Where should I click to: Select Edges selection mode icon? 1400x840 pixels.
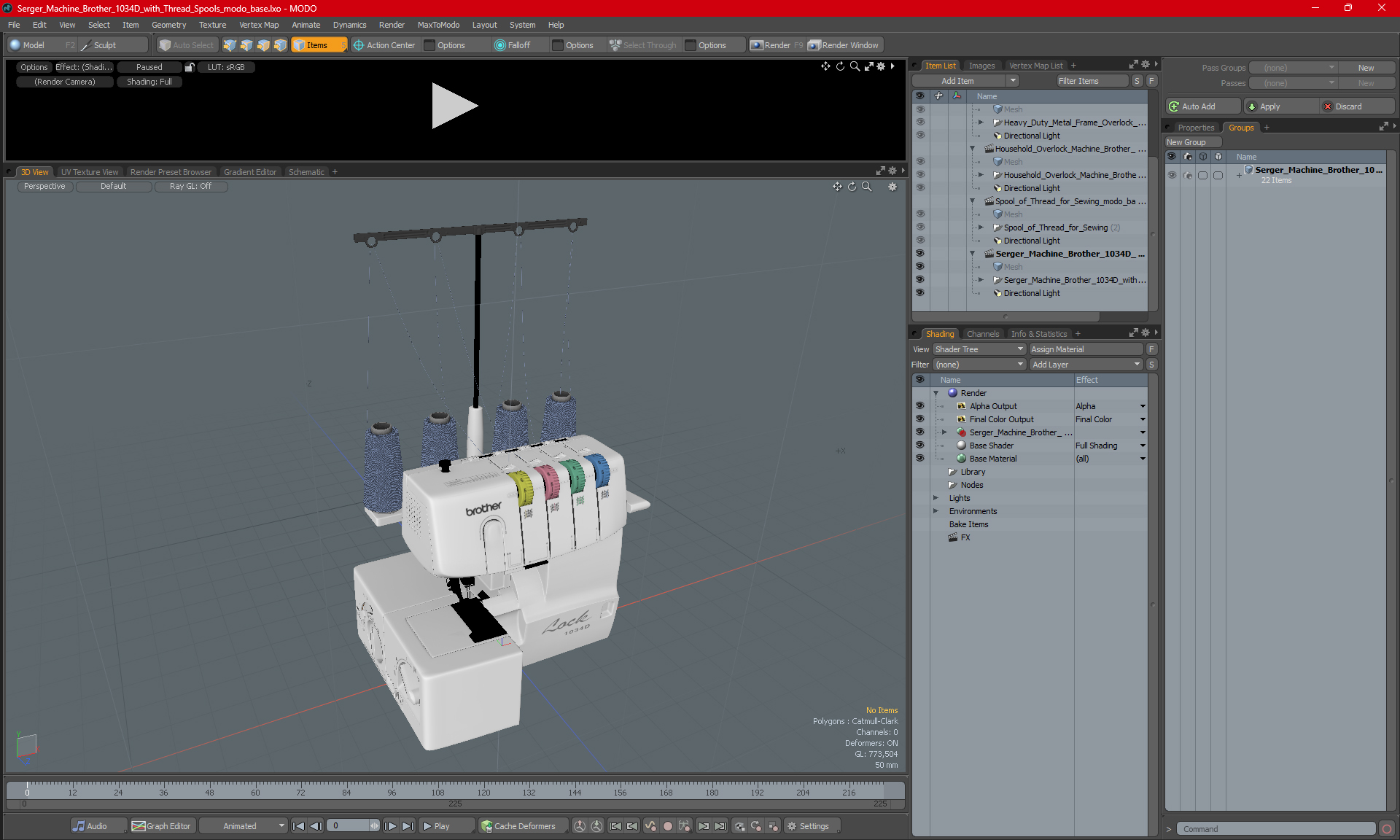(x=246, y=45)
